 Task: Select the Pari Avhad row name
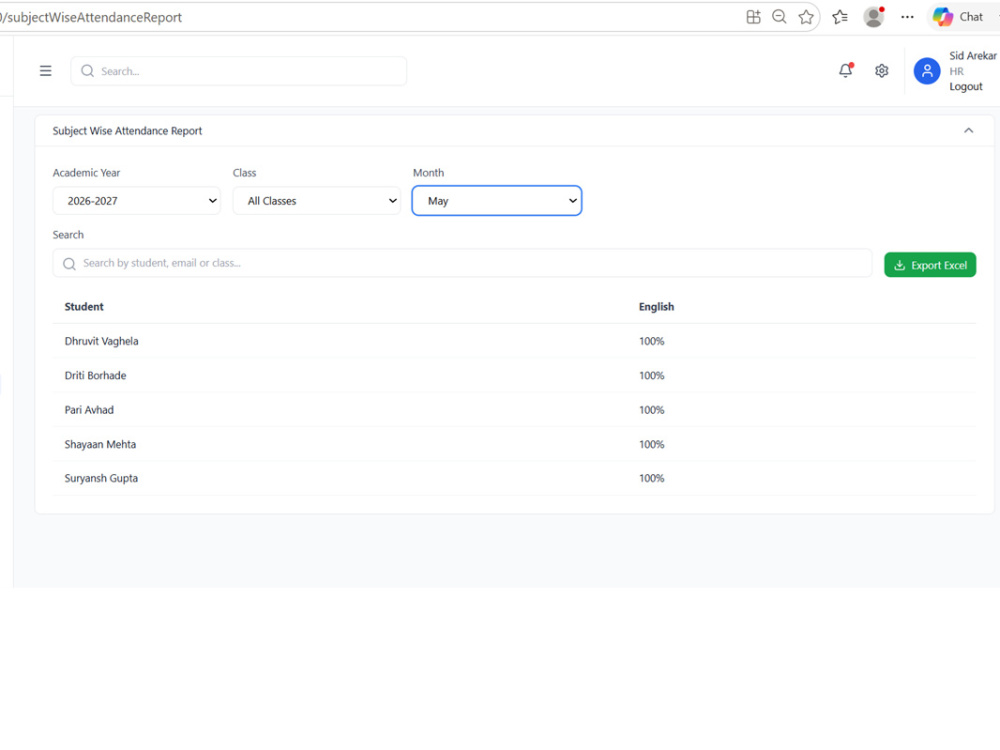pos(89,410)
